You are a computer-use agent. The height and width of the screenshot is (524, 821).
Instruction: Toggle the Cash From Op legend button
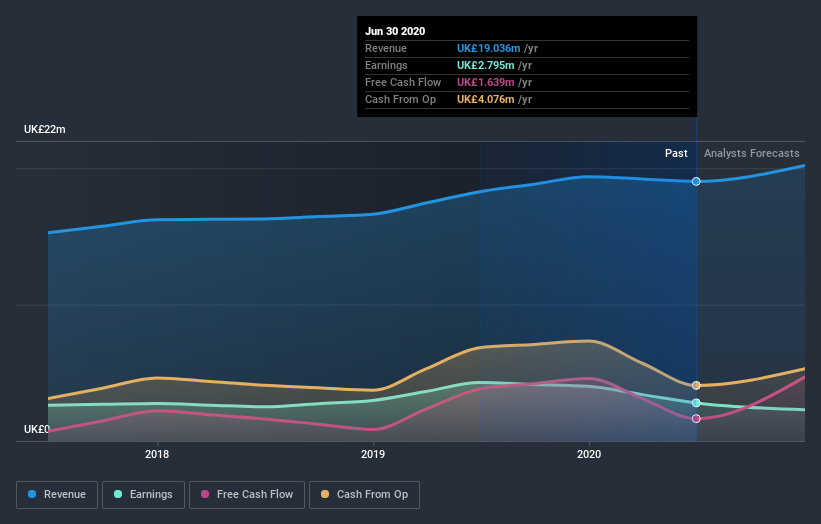364,495
